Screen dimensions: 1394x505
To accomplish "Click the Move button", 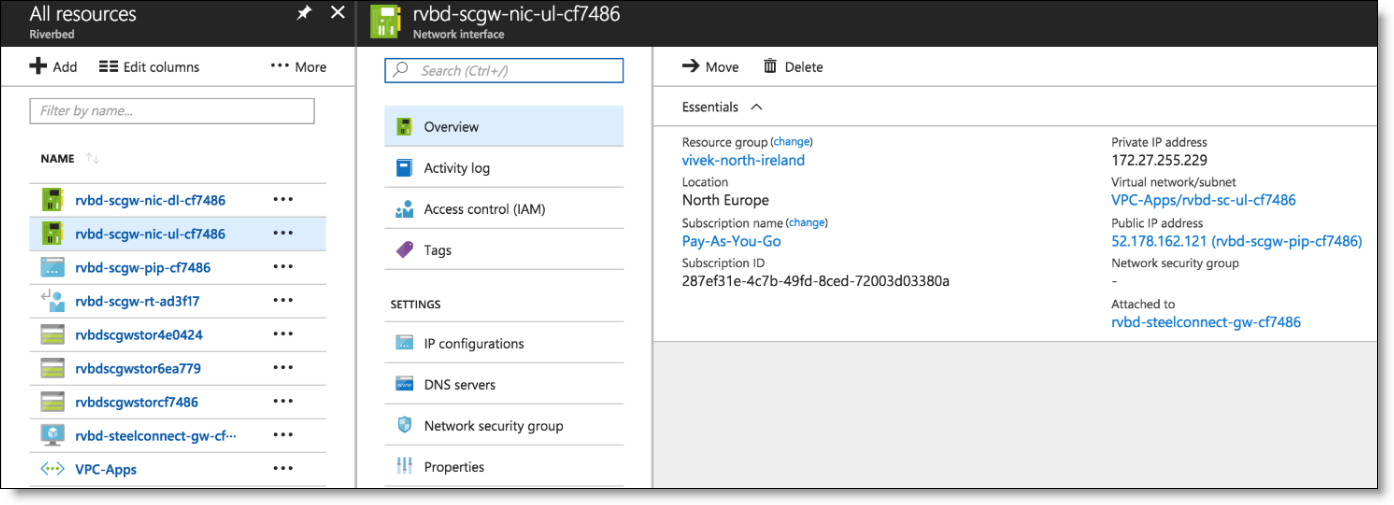I will coord(710,67).
